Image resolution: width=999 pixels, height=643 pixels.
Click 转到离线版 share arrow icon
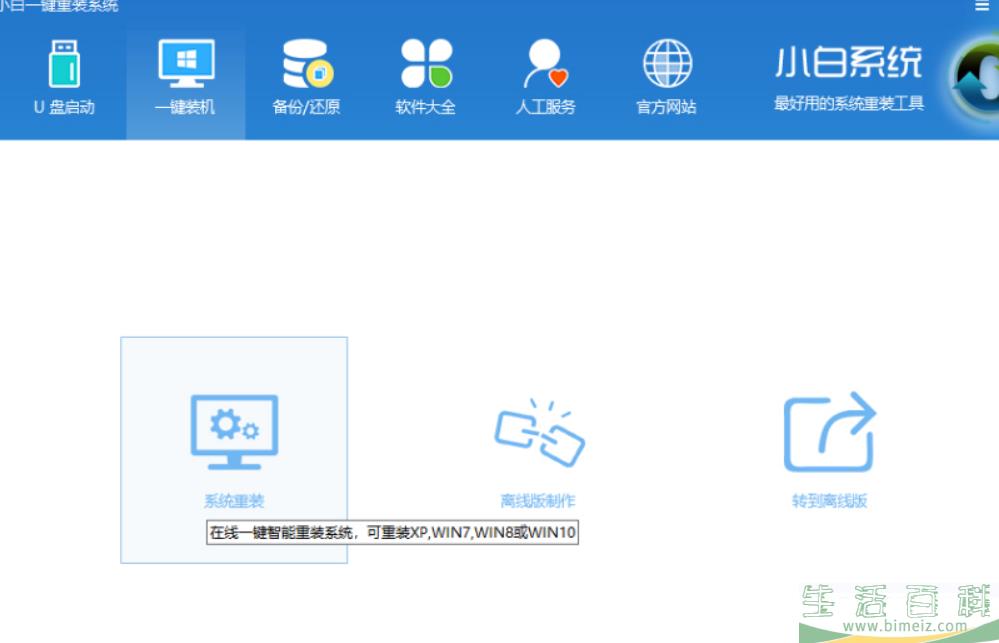(830, 432)
